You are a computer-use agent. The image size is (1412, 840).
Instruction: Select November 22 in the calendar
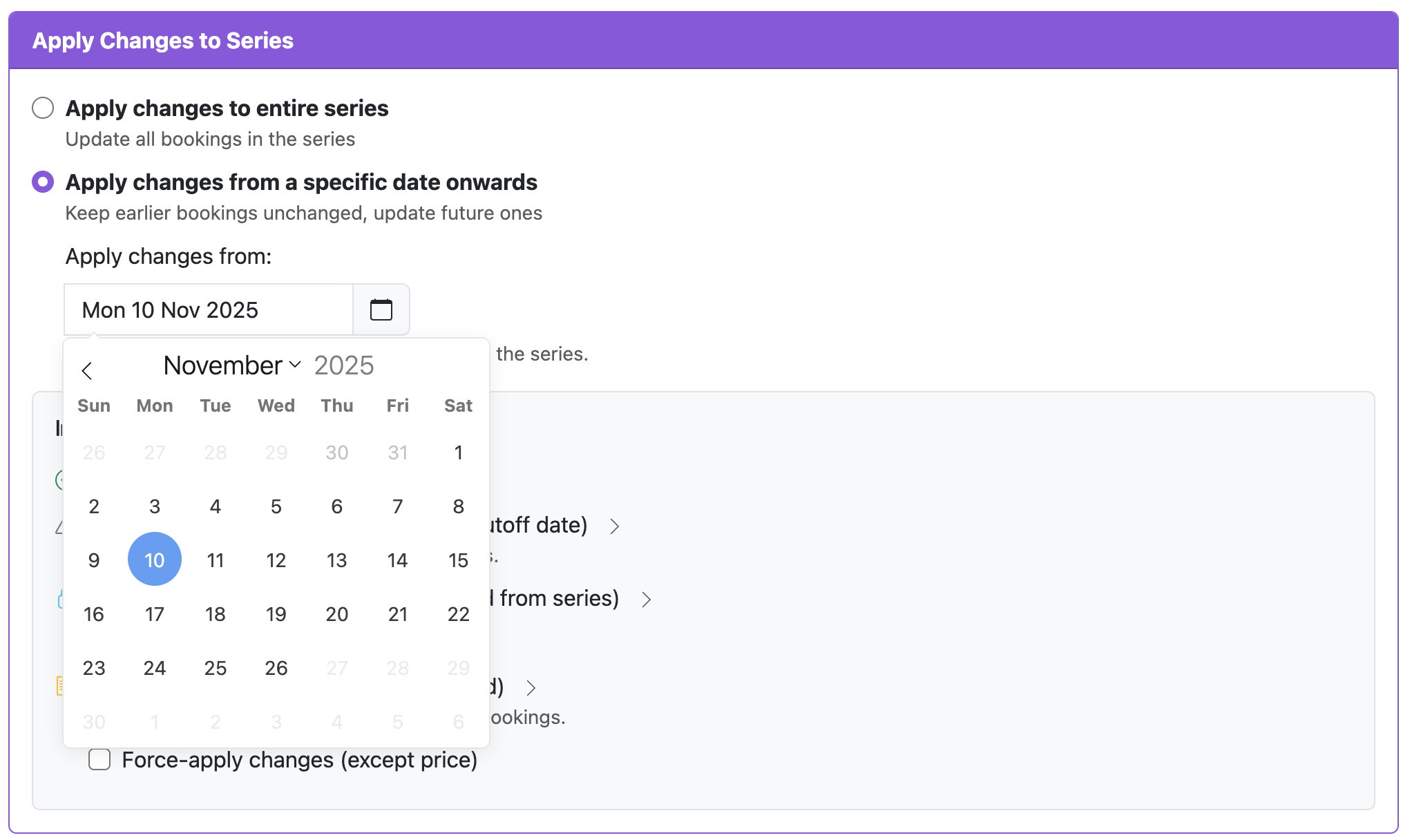coord(458,614)
